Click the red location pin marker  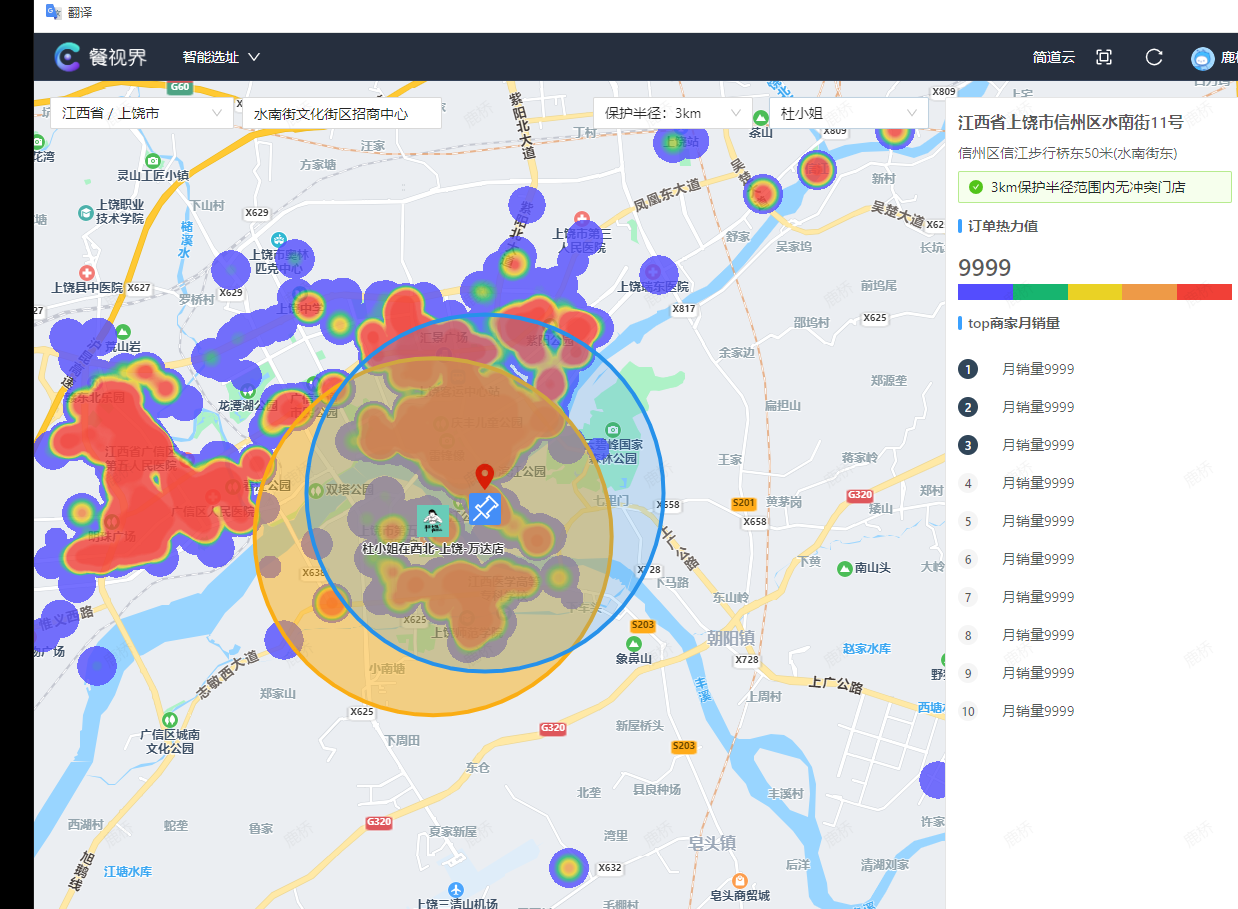tap(485, 477)
